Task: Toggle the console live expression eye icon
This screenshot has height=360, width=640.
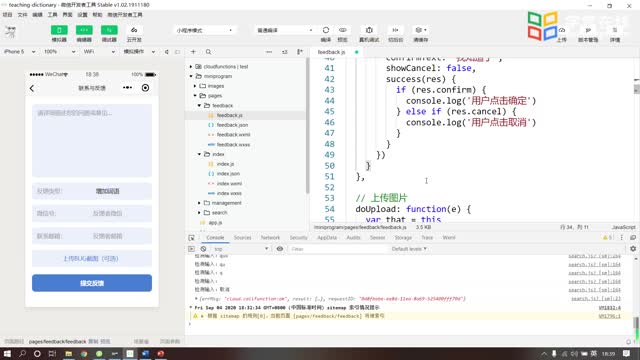Action: point(280,249)
